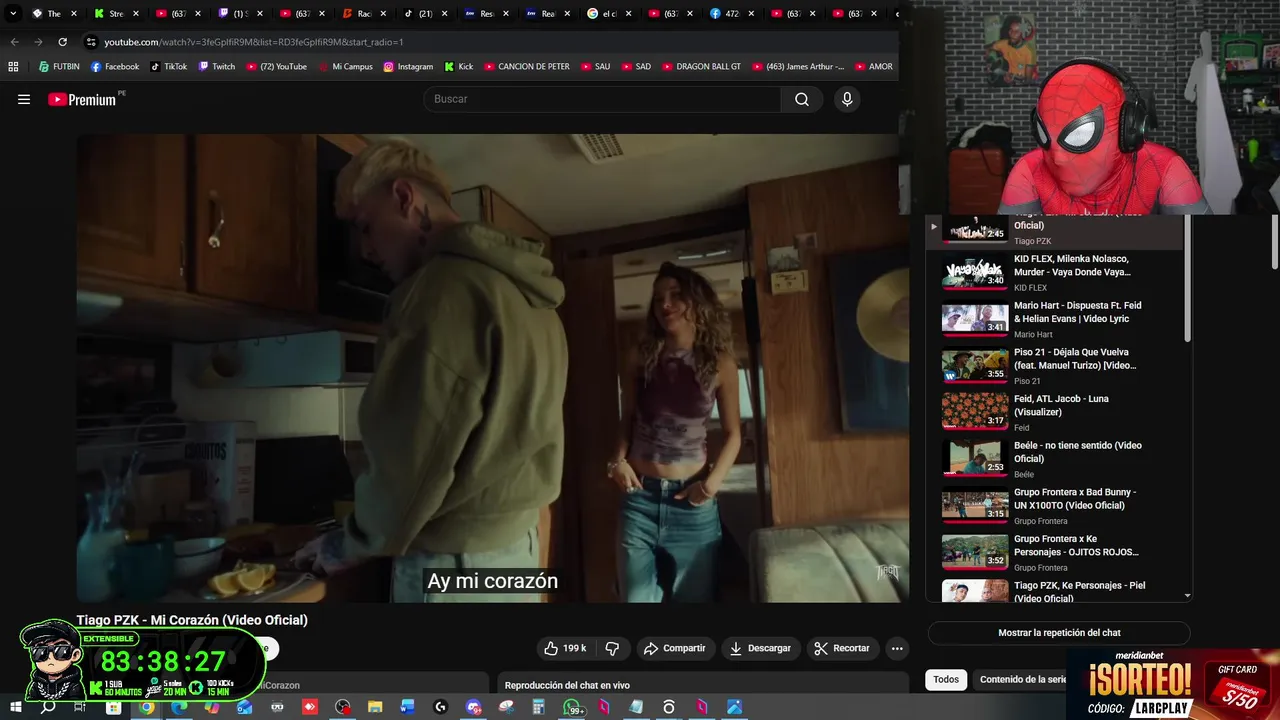This screenshot has height=720, width=1280.
Task: Create a clip with Recortar
Action: point(841,648)
